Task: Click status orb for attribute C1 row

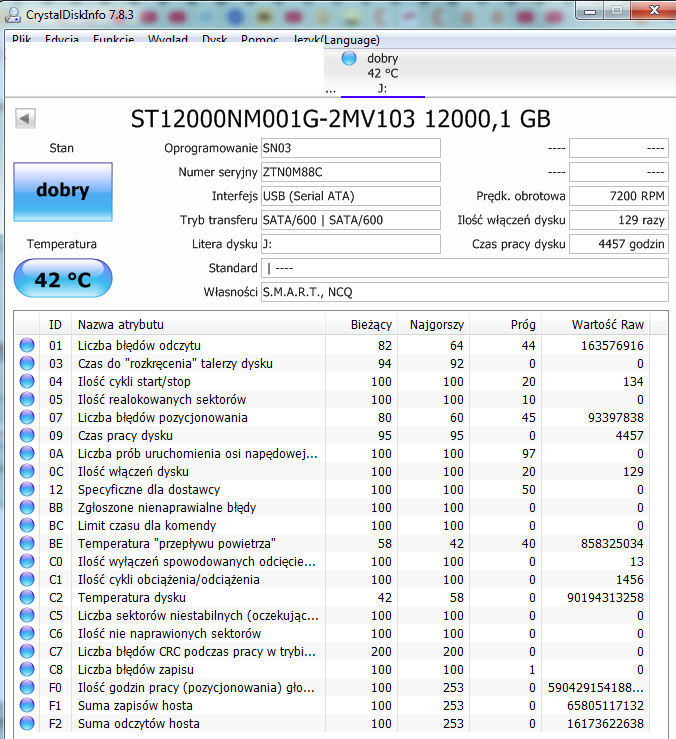Action: (27, 579)
